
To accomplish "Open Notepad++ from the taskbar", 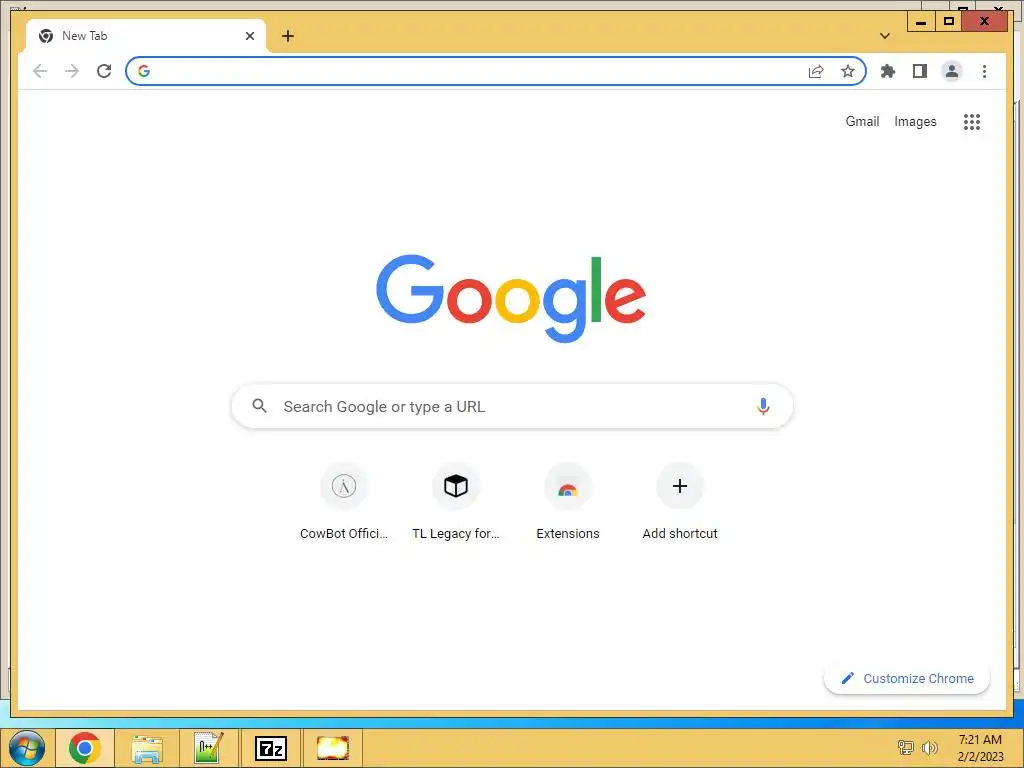I will [x=209, y=748].
